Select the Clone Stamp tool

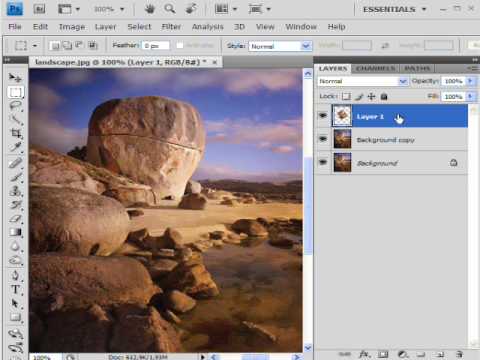coord(15,191)
